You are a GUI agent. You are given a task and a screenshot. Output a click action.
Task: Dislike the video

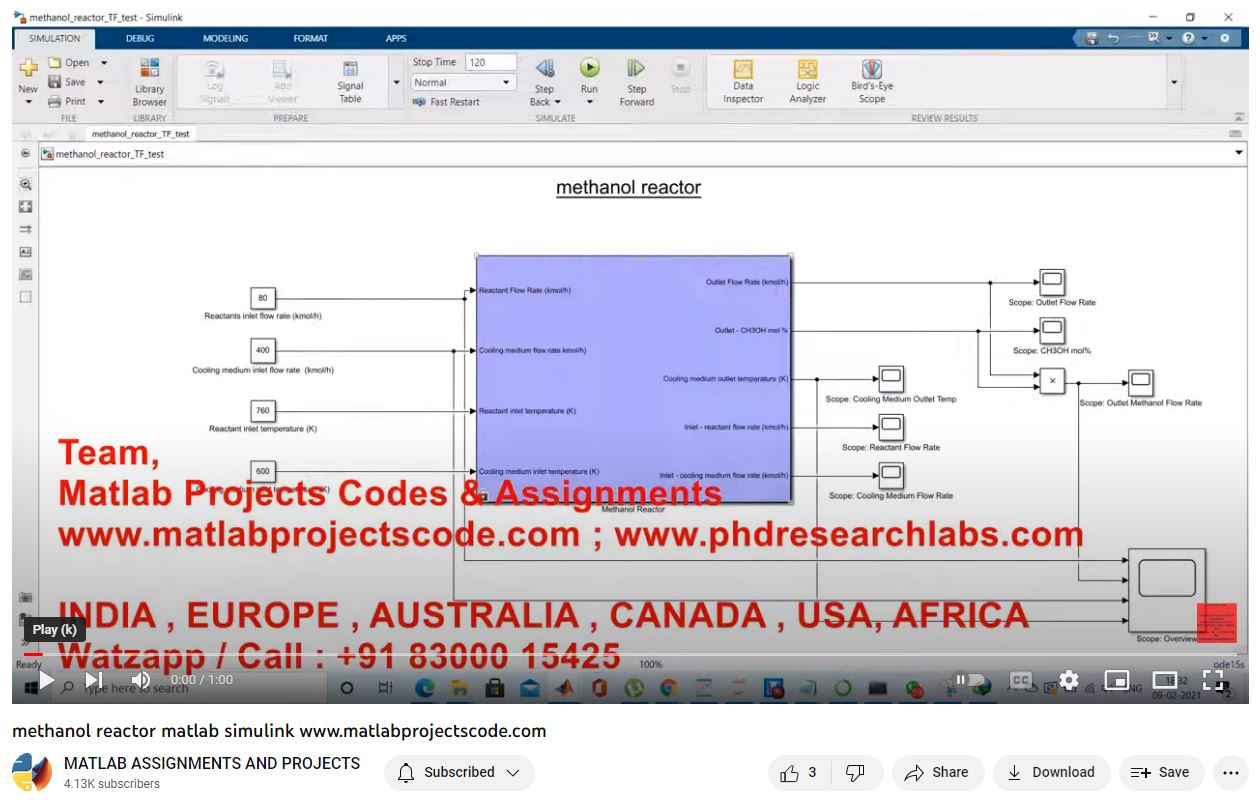(x=856, y=772)
